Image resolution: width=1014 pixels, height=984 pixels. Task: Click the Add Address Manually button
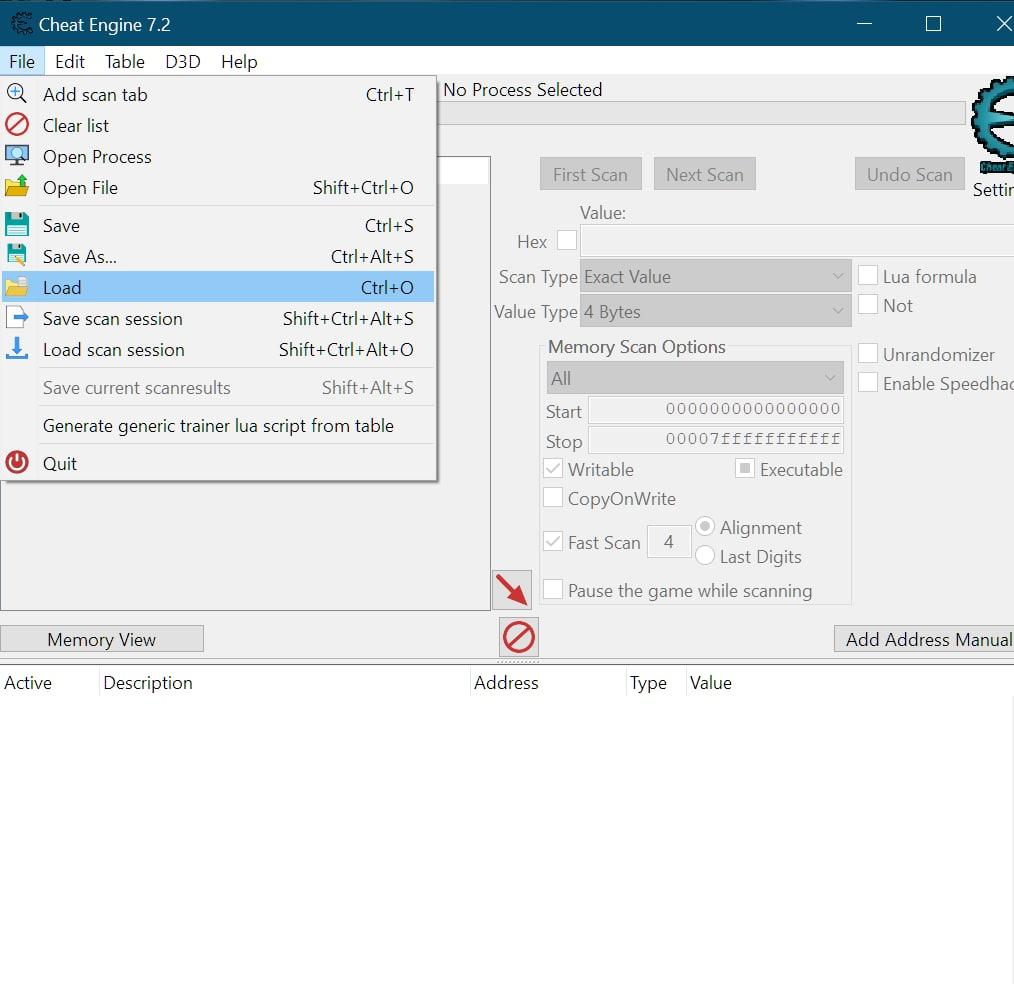[x=924, y=639]
